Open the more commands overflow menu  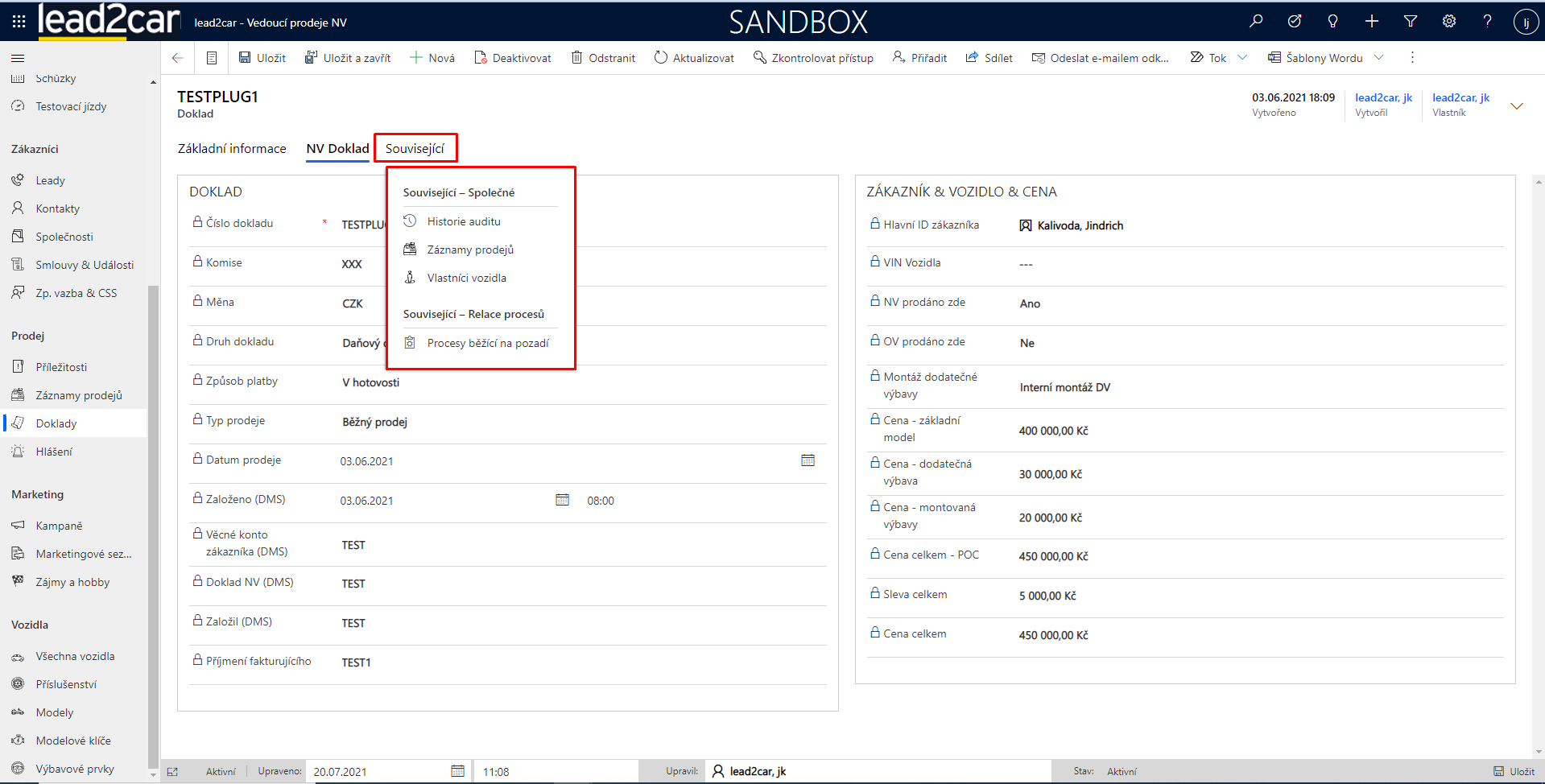click(1412, 58)
